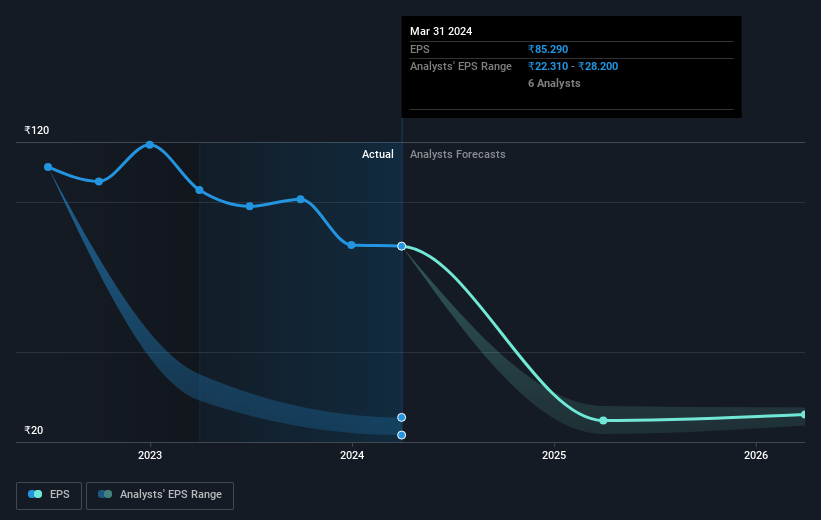Click the small EPS bump point before 2024
Image resolution: width=821 pixels, height=520 pixels.
[301, 199]
